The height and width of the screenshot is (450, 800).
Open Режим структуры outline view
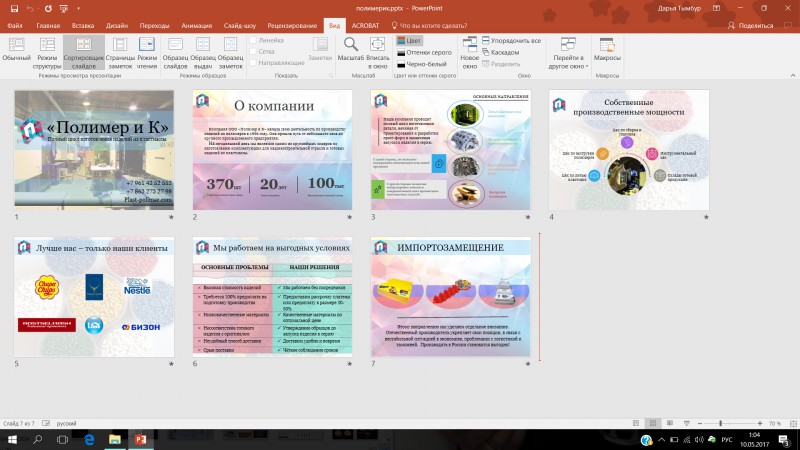[47, 53]
